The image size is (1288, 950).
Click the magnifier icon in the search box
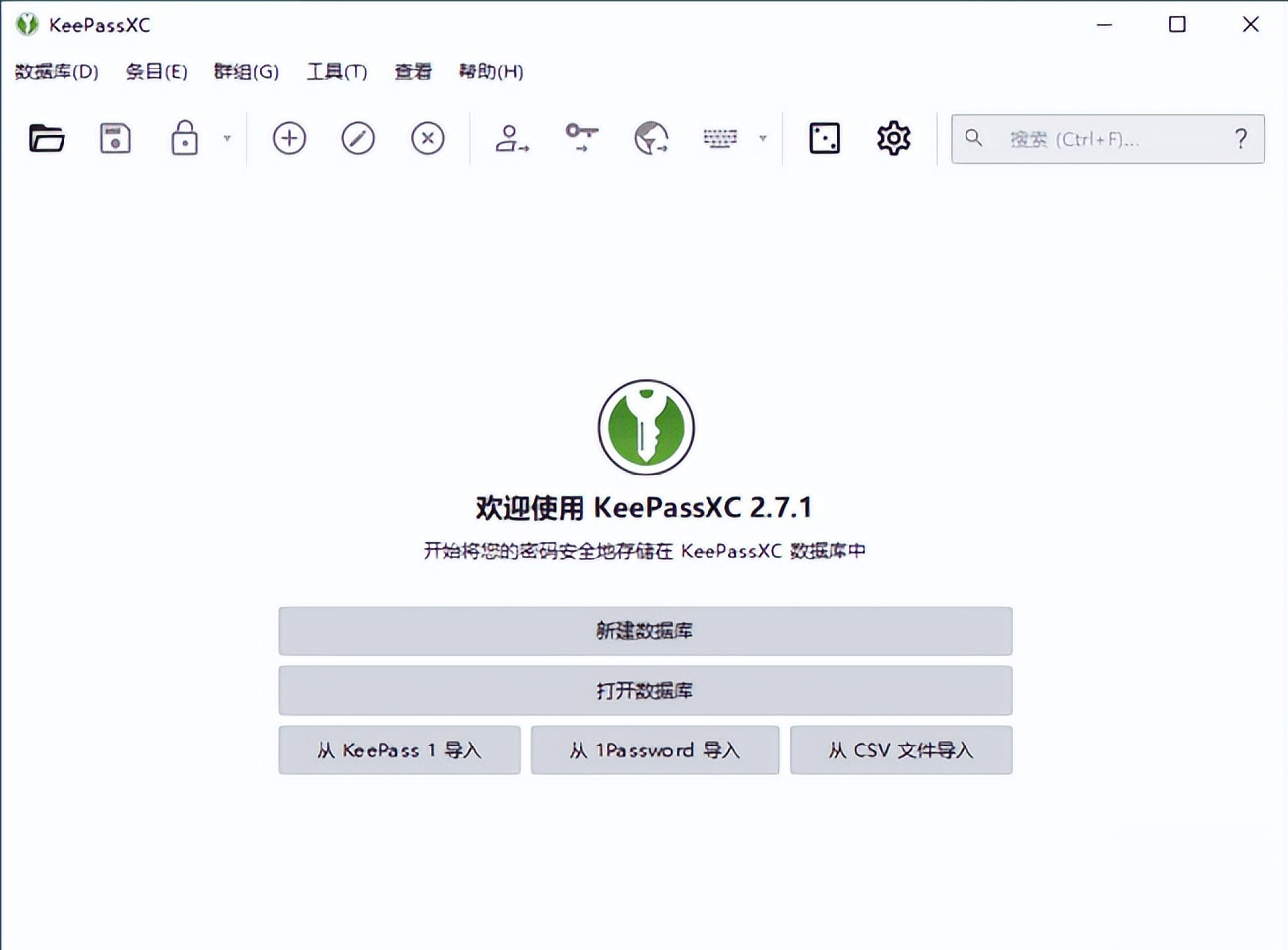click(x=974, y=138)
